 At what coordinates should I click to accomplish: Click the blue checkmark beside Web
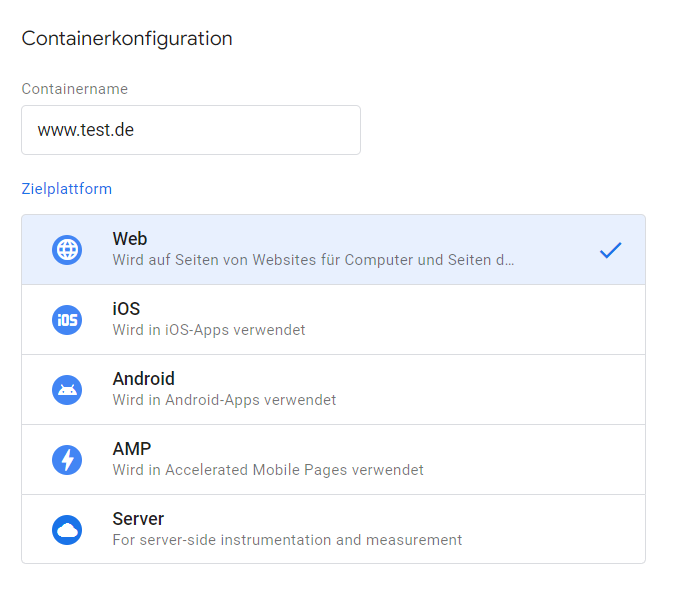coord(610,250)
